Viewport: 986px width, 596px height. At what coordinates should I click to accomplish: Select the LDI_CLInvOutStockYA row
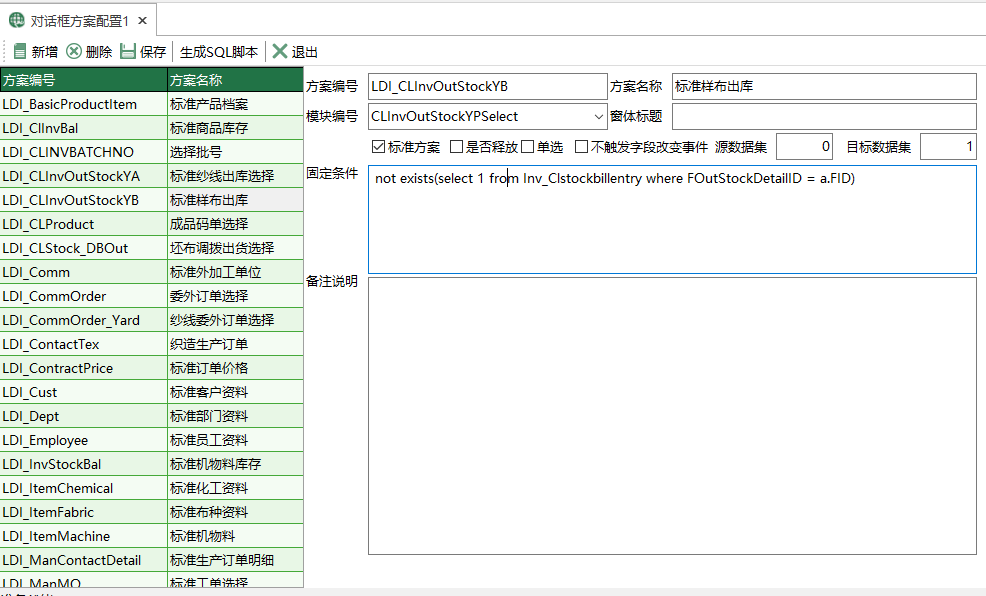[152, 176]
